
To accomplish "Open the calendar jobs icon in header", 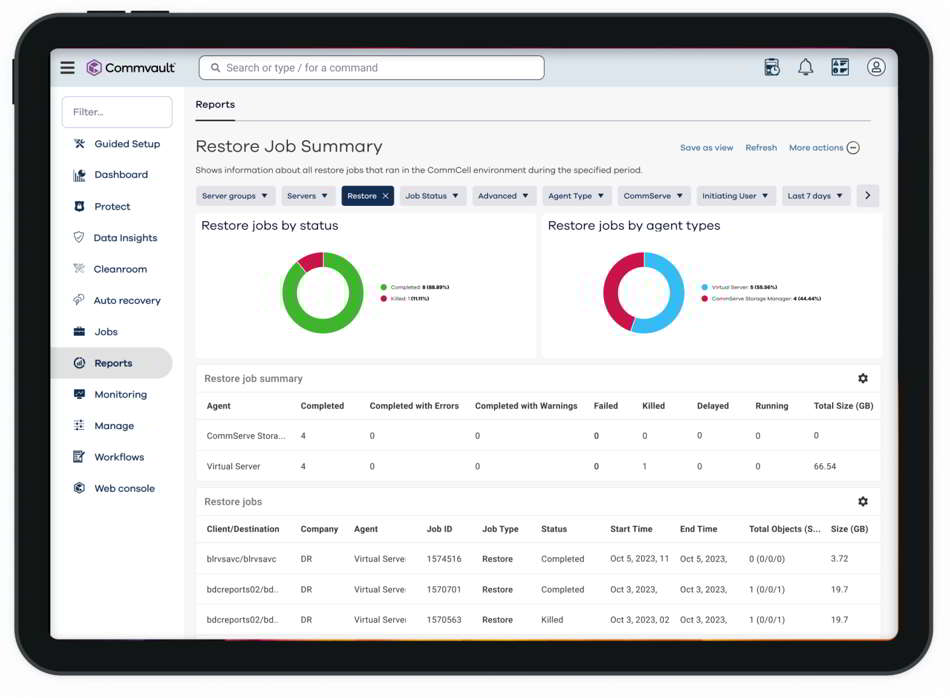I will [x=772, y=67].
